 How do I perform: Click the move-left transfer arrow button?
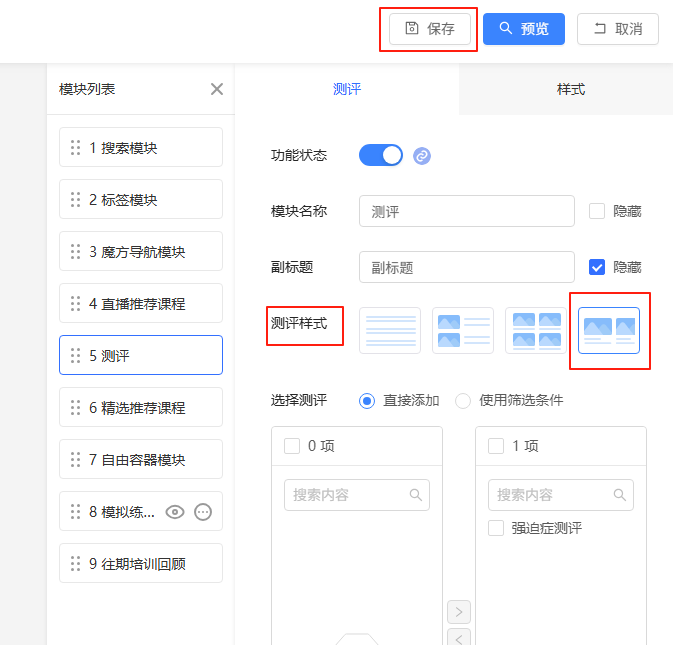tap(459, 638)
